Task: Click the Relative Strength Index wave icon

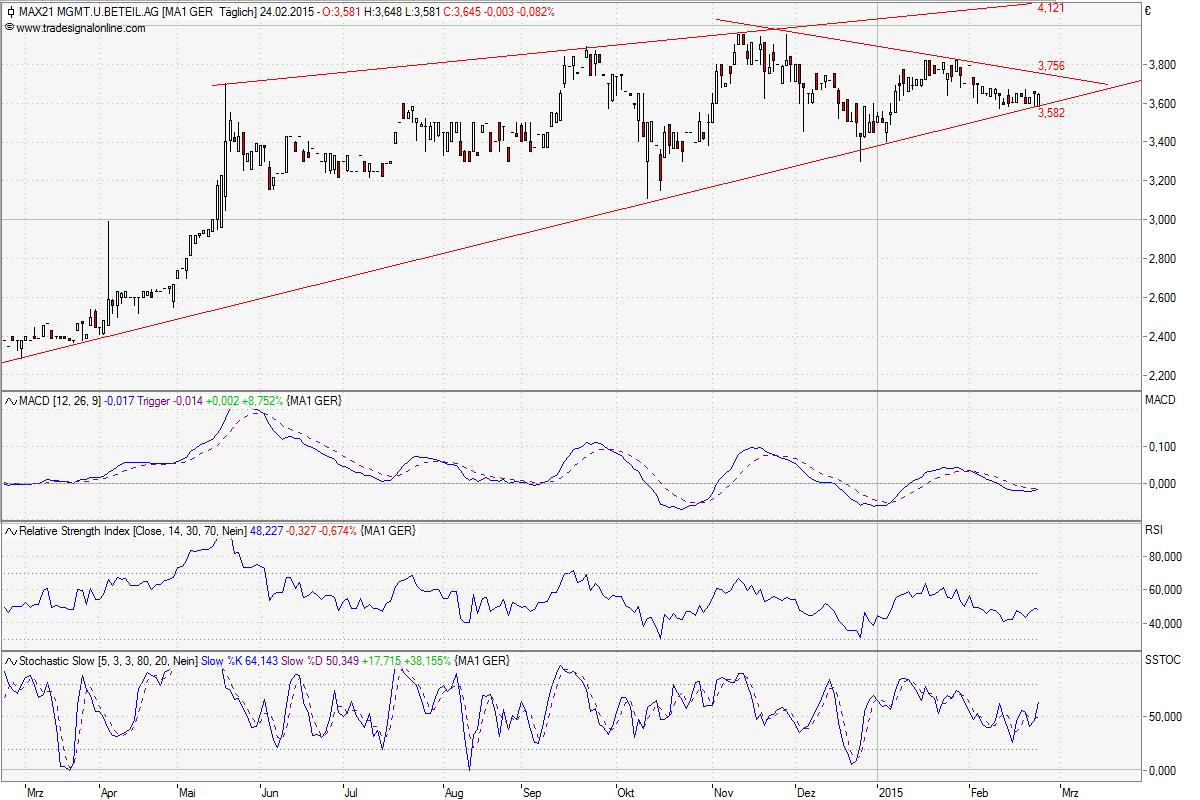Action: (11, 531)
